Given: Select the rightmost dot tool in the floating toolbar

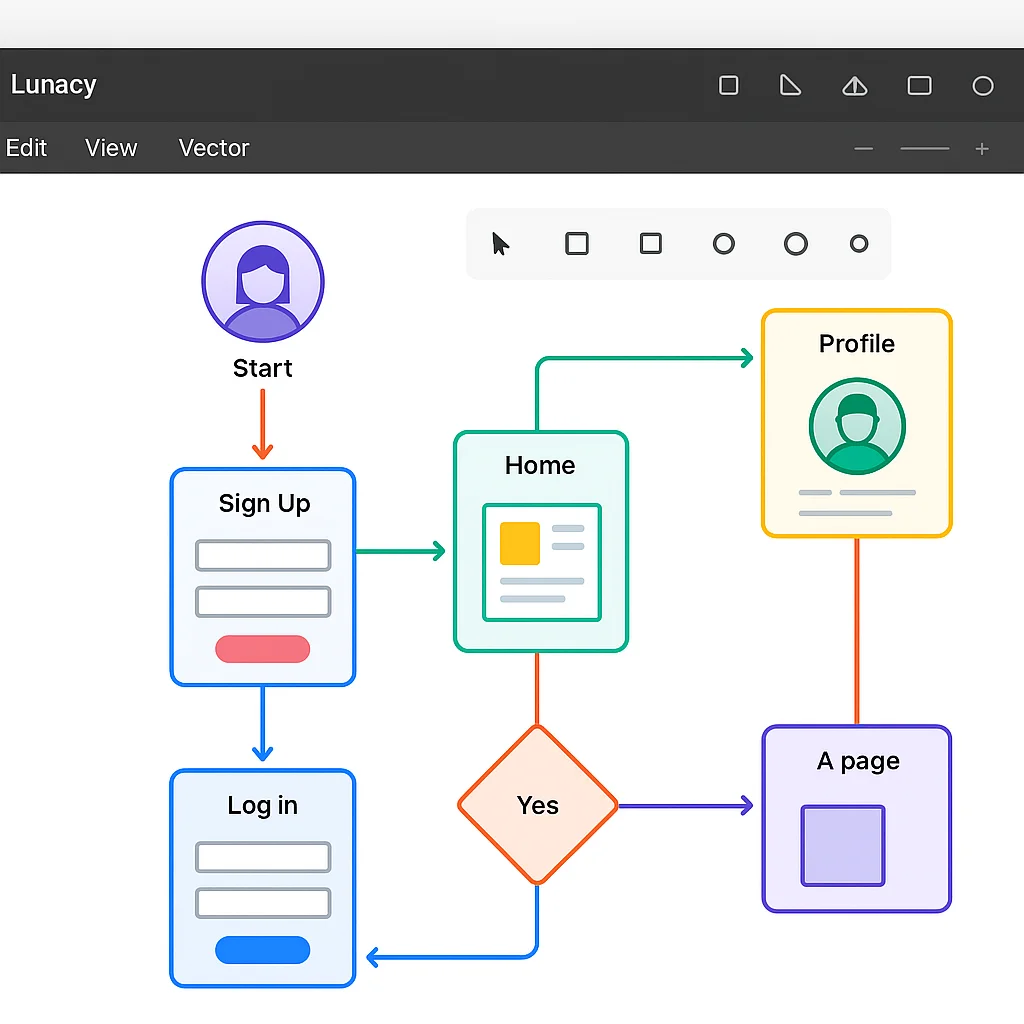Looking at the screenshot, I should (858, 243).
